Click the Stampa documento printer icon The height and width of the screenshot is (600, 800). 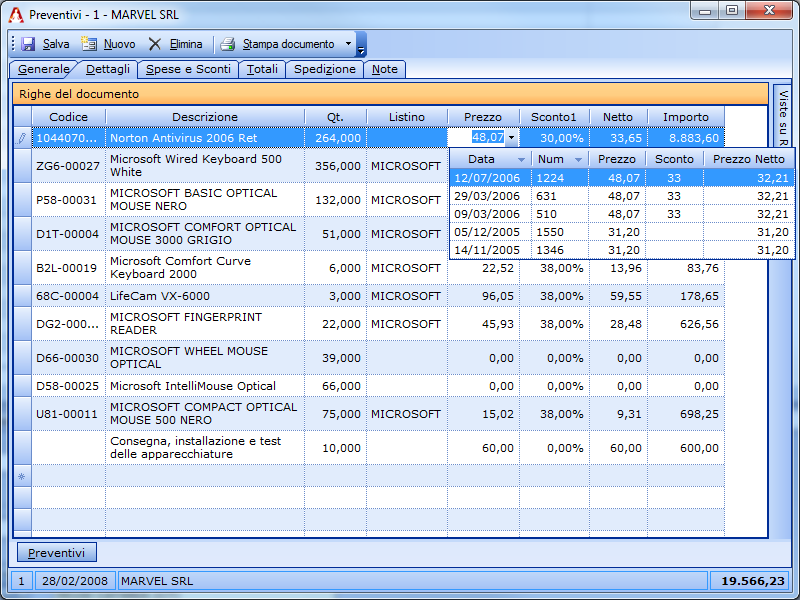coord(228,44)
